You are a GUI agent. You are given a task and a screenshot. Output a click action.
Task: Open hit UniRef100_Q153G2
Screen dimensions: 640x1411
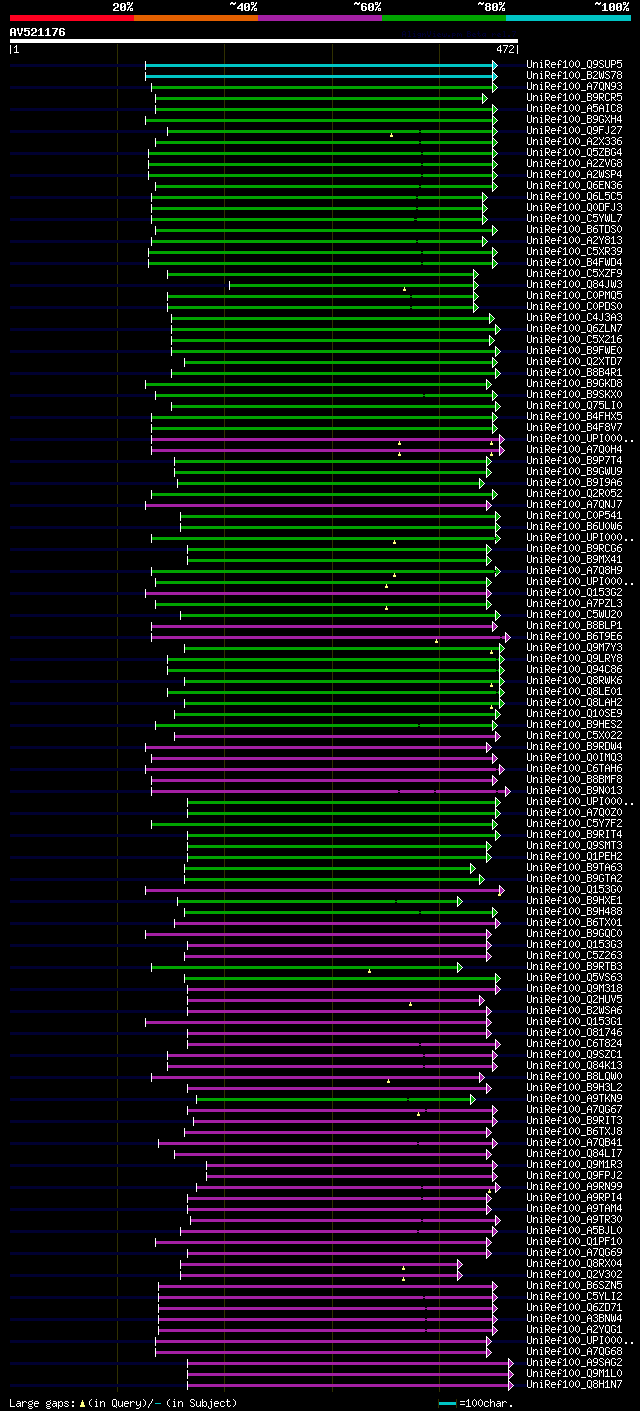[574, 593]
